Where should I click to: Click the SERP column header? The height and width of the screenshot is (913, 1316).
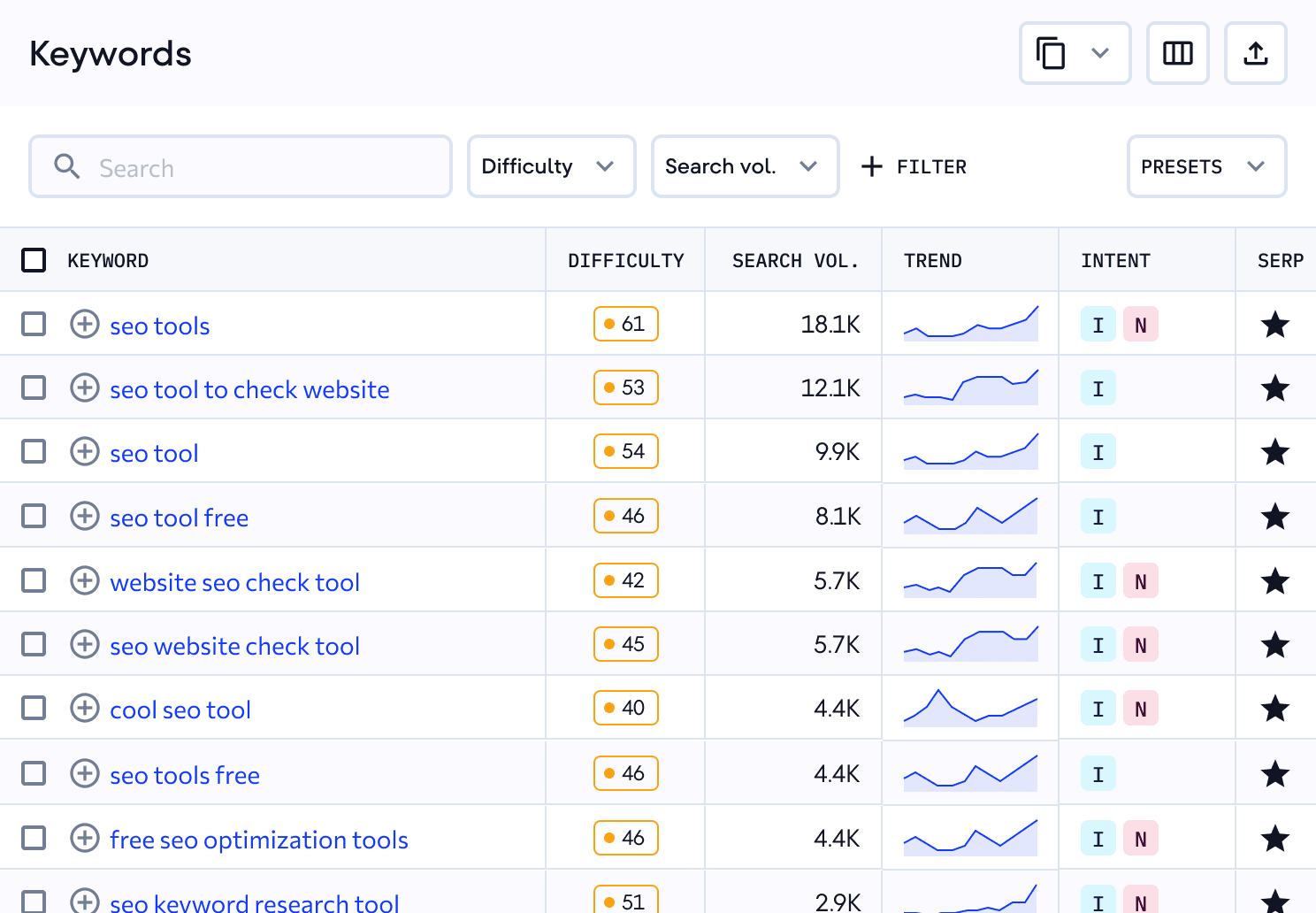(1281, 261)
